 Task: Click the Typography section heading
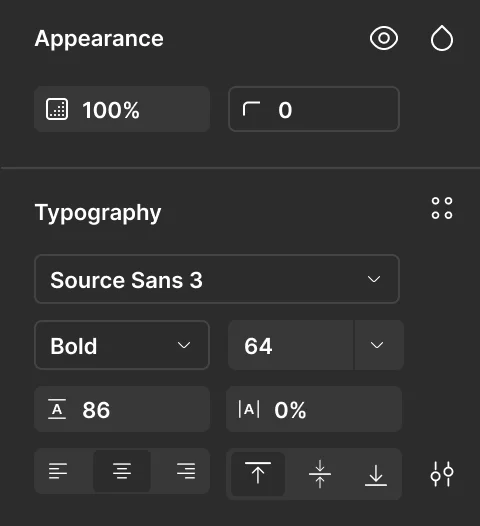(x=98, y=213)
